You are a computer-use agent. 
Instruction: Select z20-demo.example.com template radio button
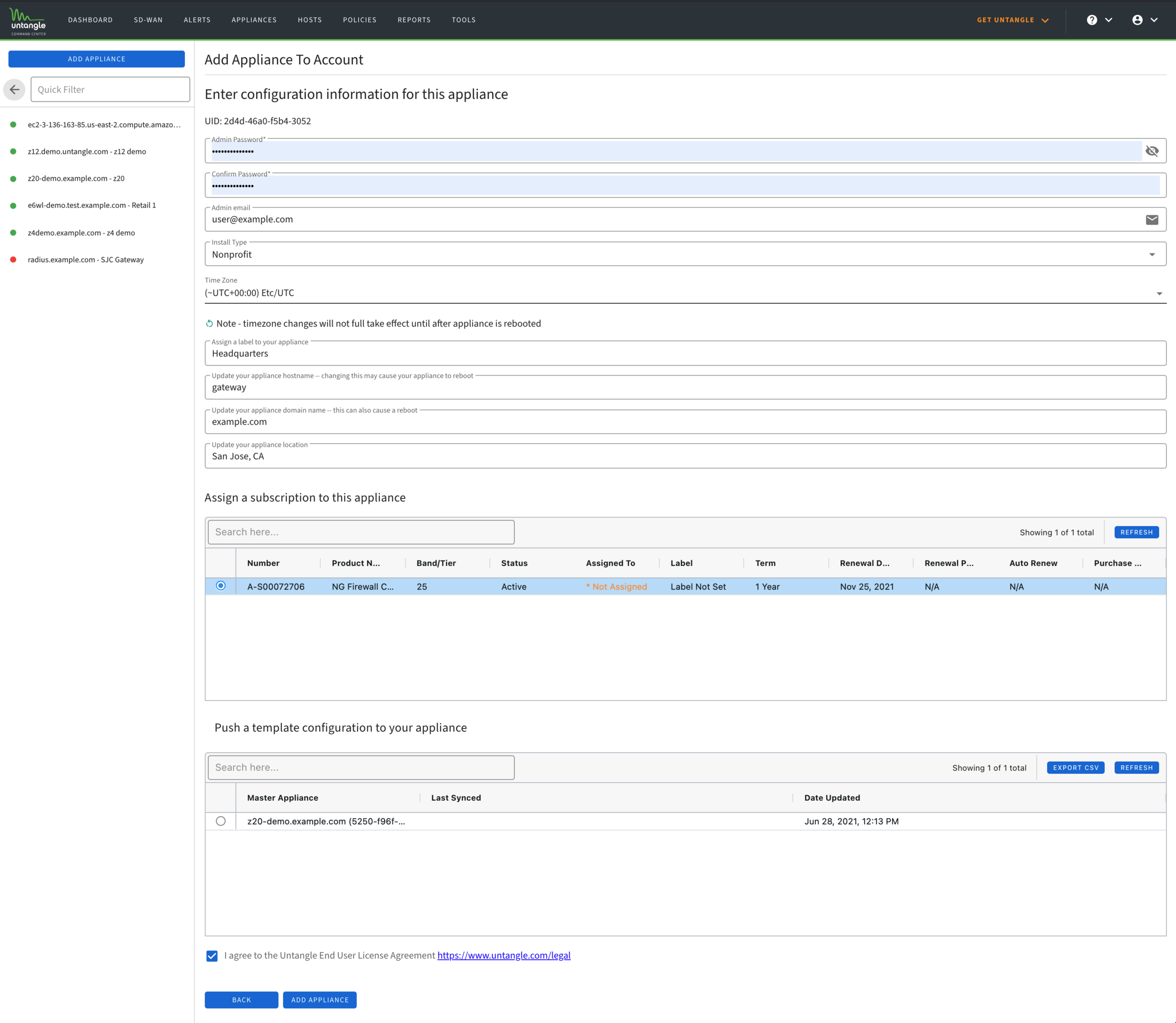221,821
